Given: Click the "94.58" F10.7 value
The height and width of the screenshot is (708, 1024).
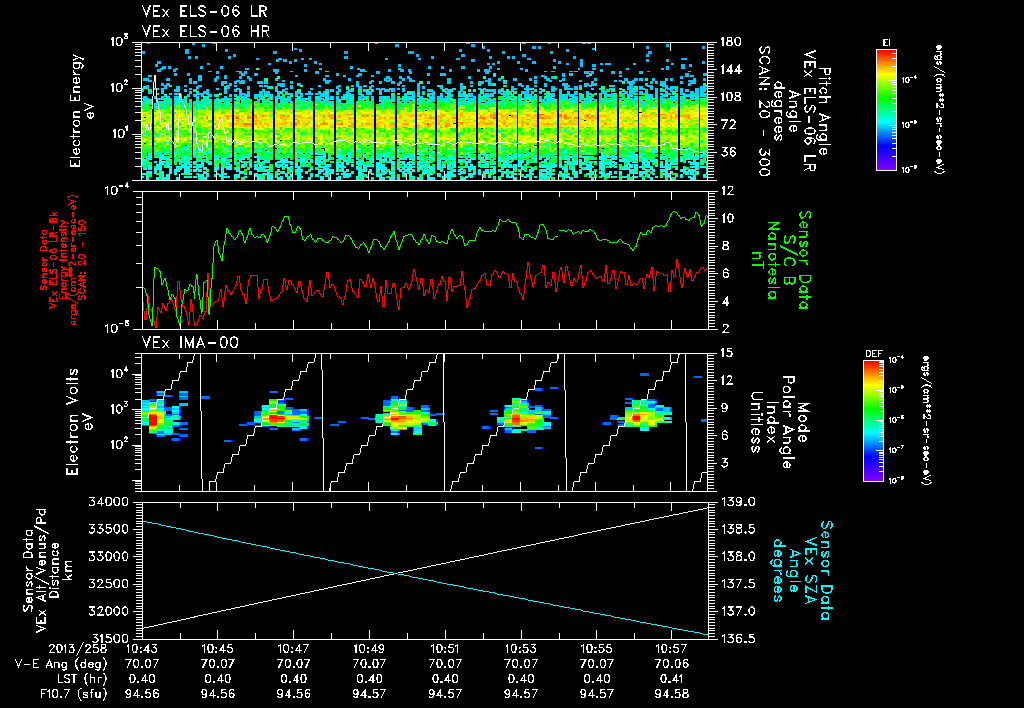Looking at the screenshot, I should (x=672, y=694).
